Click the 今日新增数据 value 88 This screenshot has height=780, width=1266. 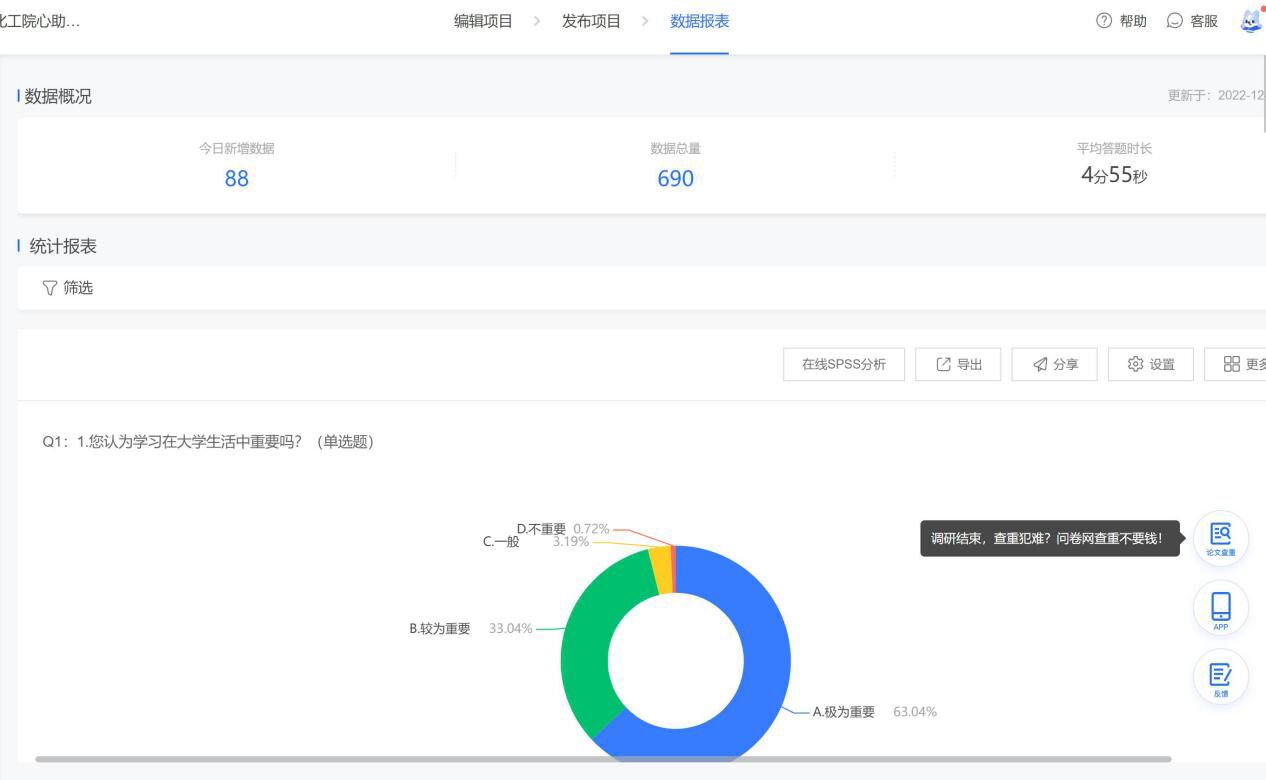click(x=236, y=178)
